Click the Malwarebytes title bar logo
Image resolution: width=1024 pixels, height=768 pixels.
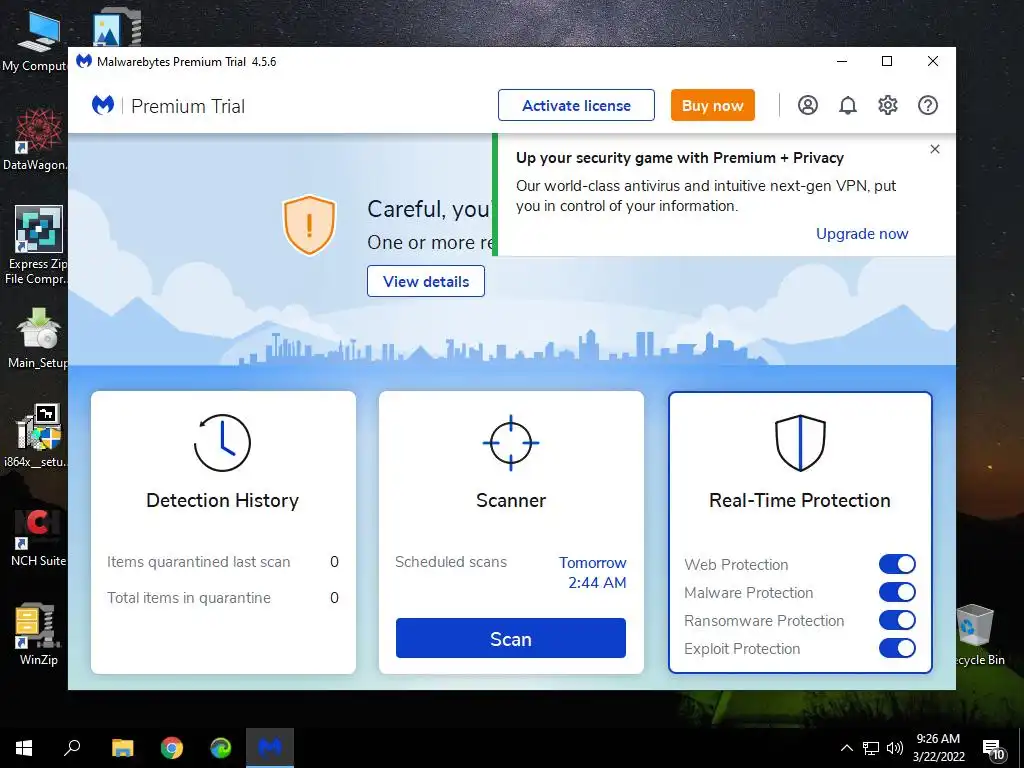(x=84, y=61)
